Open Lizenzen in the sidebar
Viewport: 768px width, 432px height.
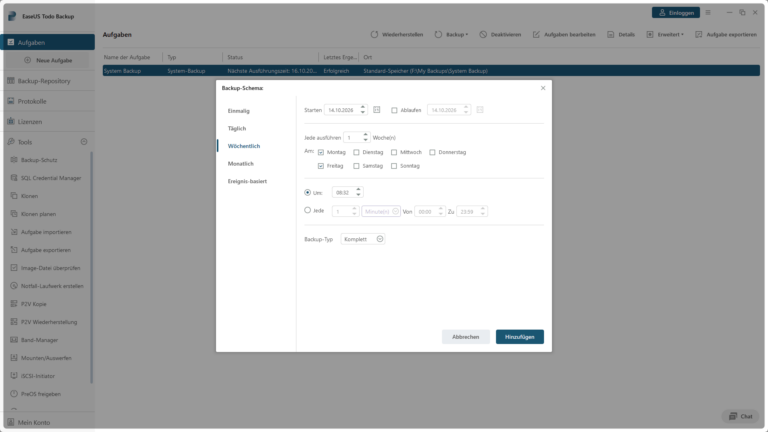pos(48,121)
